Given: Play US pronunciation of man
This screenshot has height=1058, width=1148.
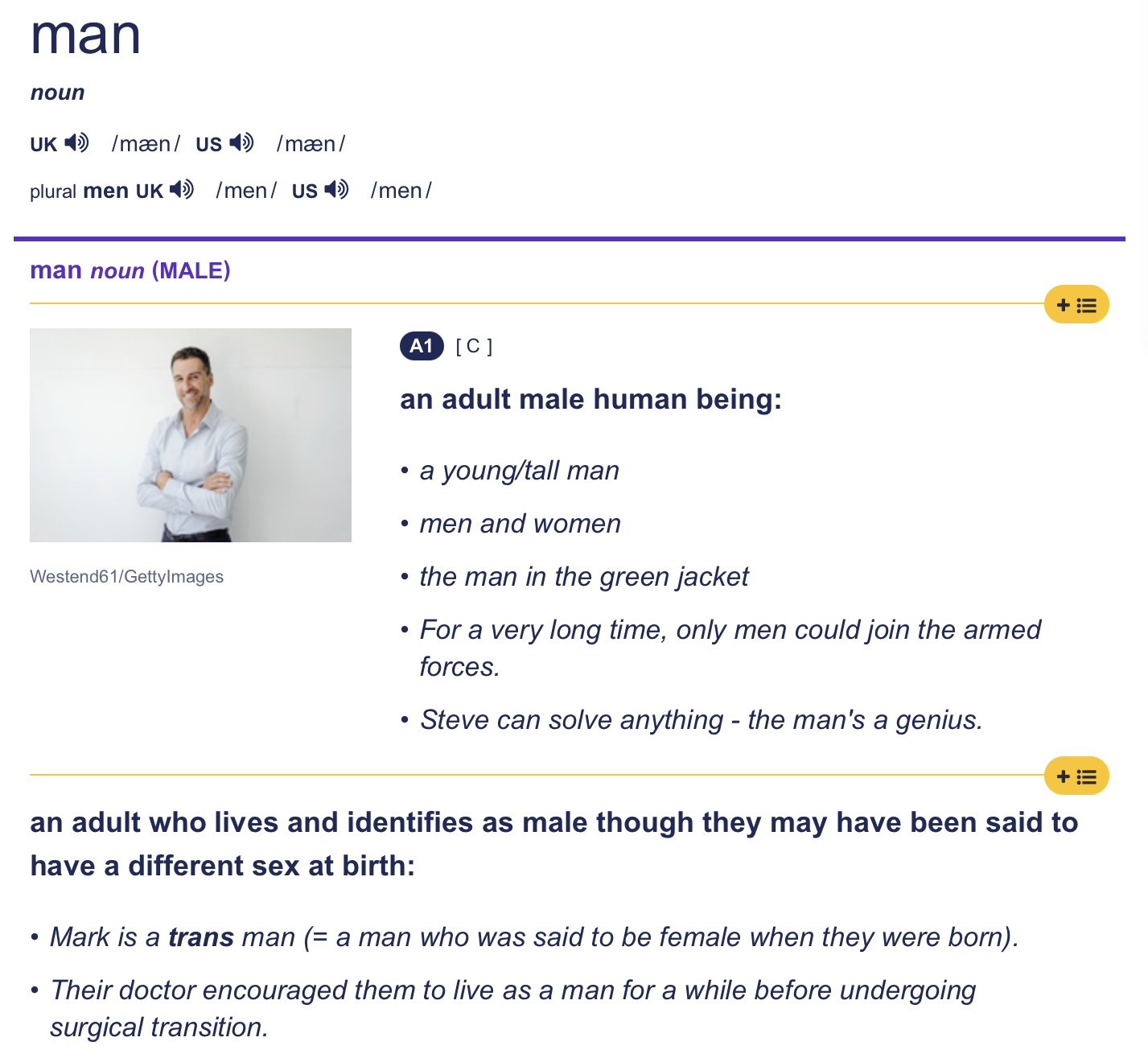Looking at the screenshot, I should click(241, 143).
